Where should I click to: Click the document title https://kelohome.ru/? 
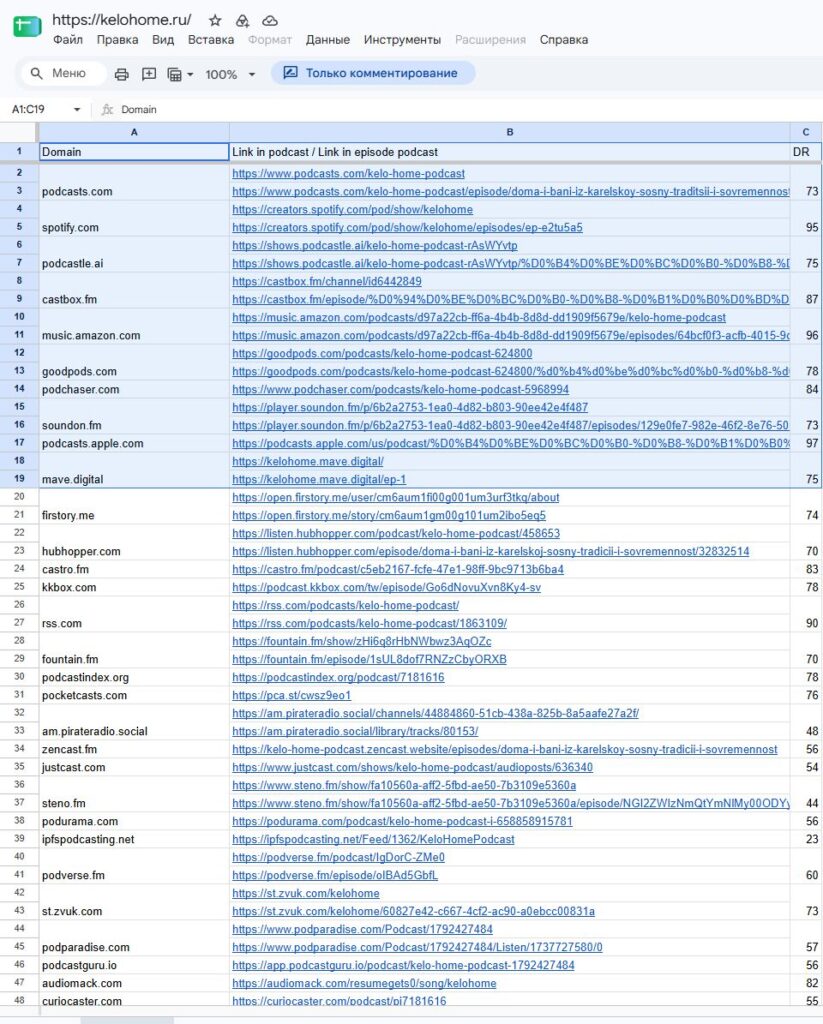tap(121, 20)
